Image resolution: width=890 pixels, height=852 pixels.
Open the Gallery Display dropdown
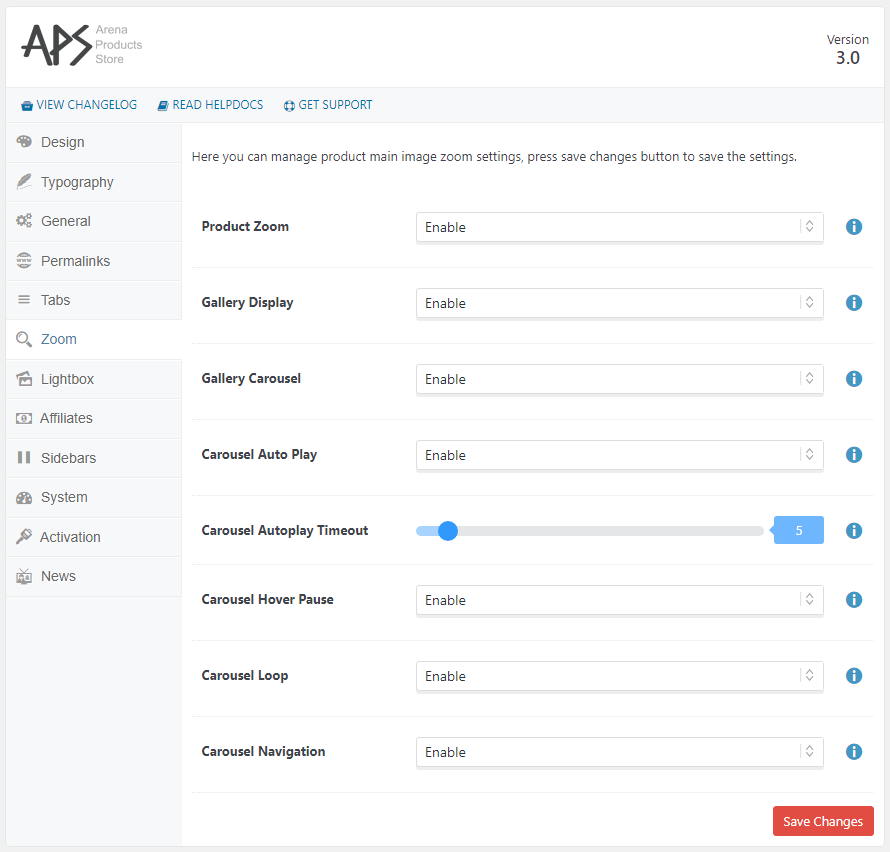pyautogui.click(x=619, y=303)
